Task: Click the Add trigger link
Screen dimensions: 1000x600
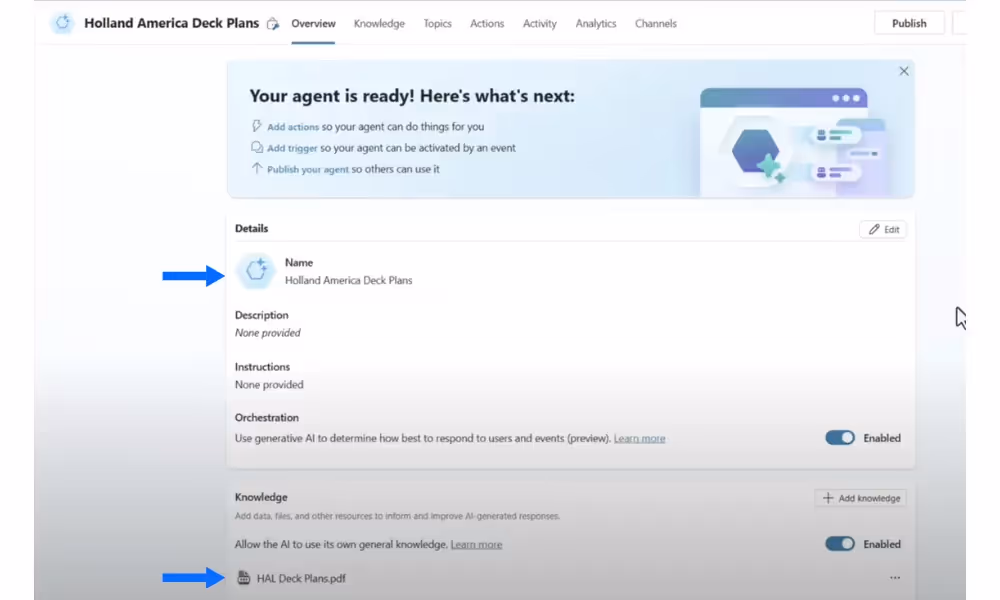Action: pyautogui.click(x=292, y=148)
